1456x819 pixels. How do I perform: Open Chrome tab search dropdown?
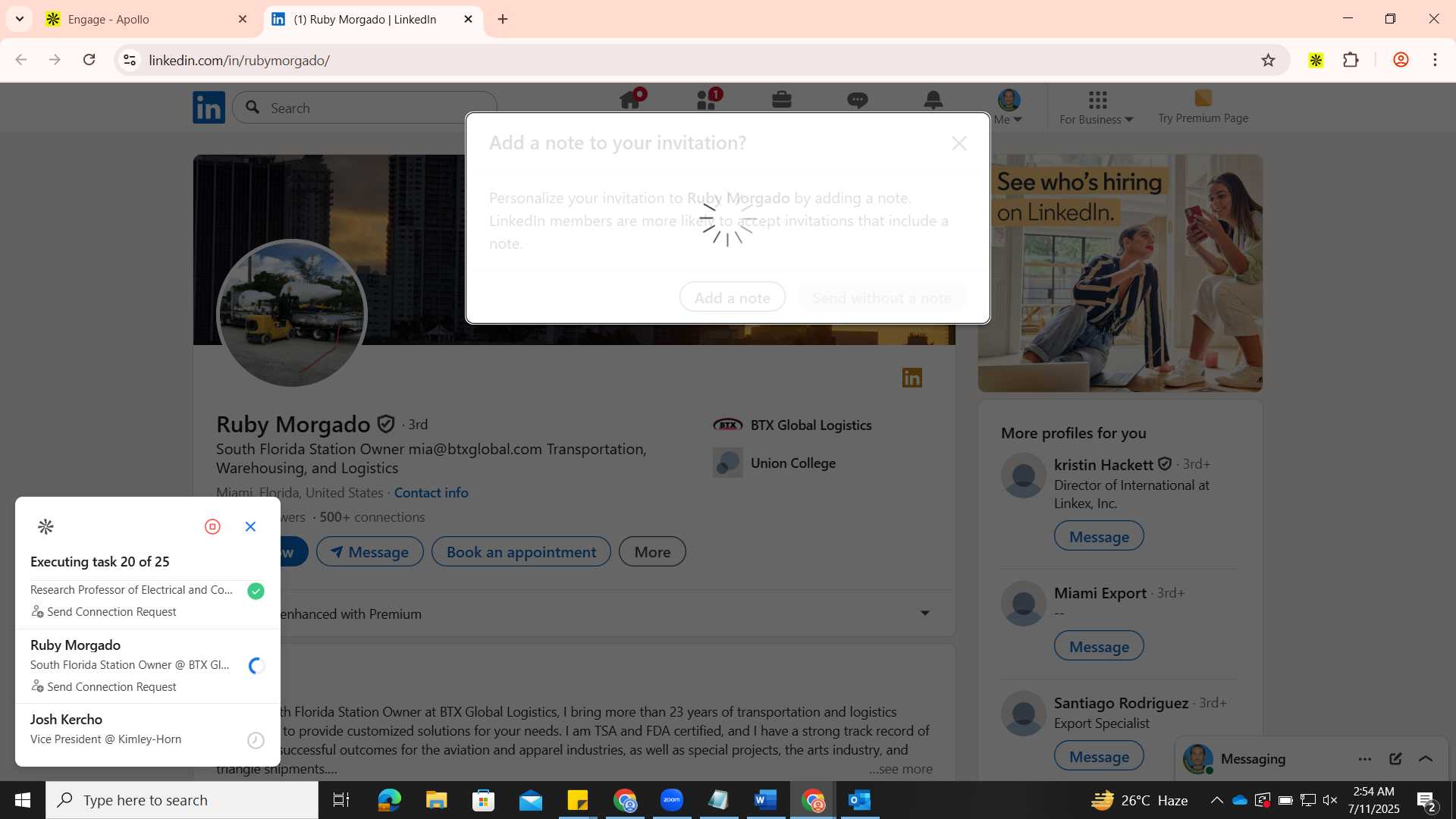(x=20, y=19)
